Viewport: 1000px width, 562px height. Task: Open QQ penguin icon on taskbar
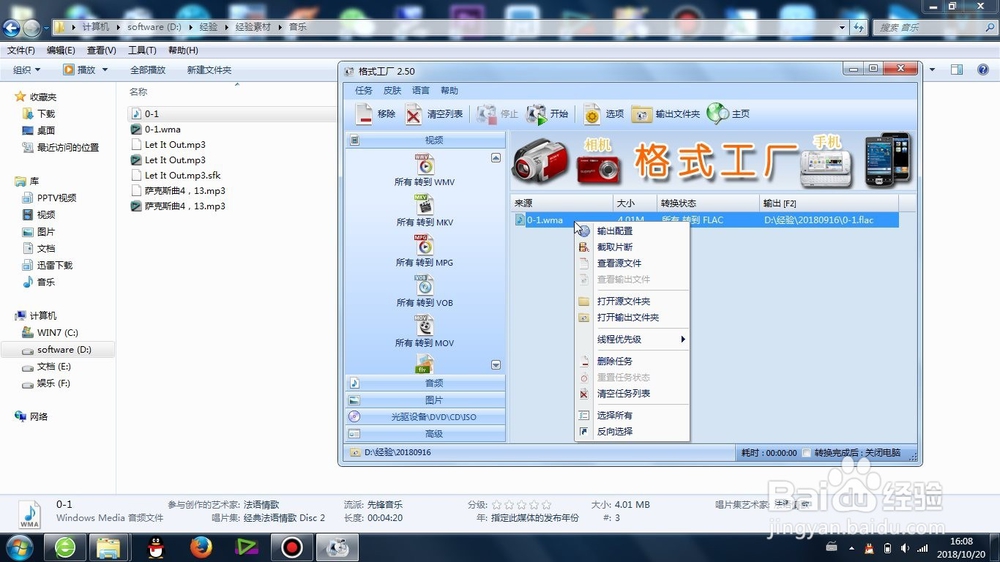pyautogui.click(x=156, y=547)
